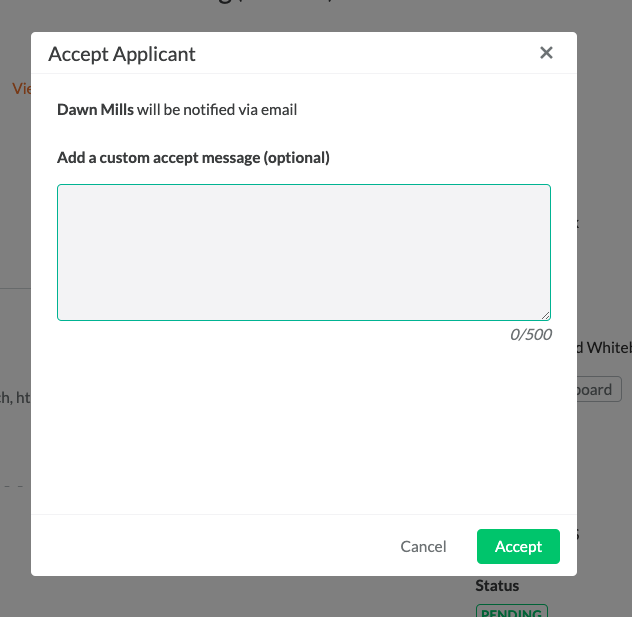The width and height of the screenshot is (632, 617).
Task: Focus the custom accept message text area
Action: (x=304, y=252)
